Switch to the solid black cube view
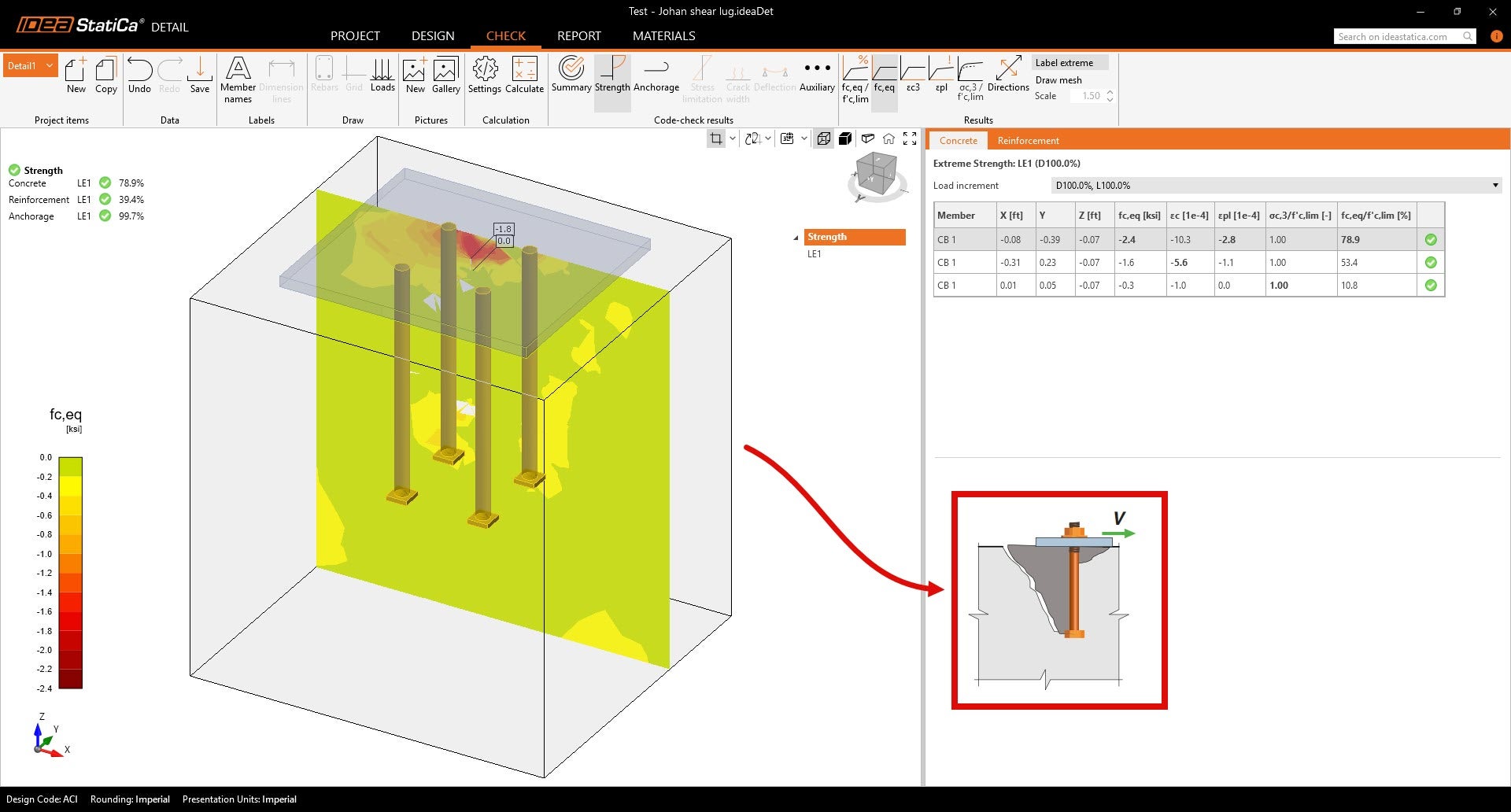Screen dimensions: 1511x812 coord(845,138)
